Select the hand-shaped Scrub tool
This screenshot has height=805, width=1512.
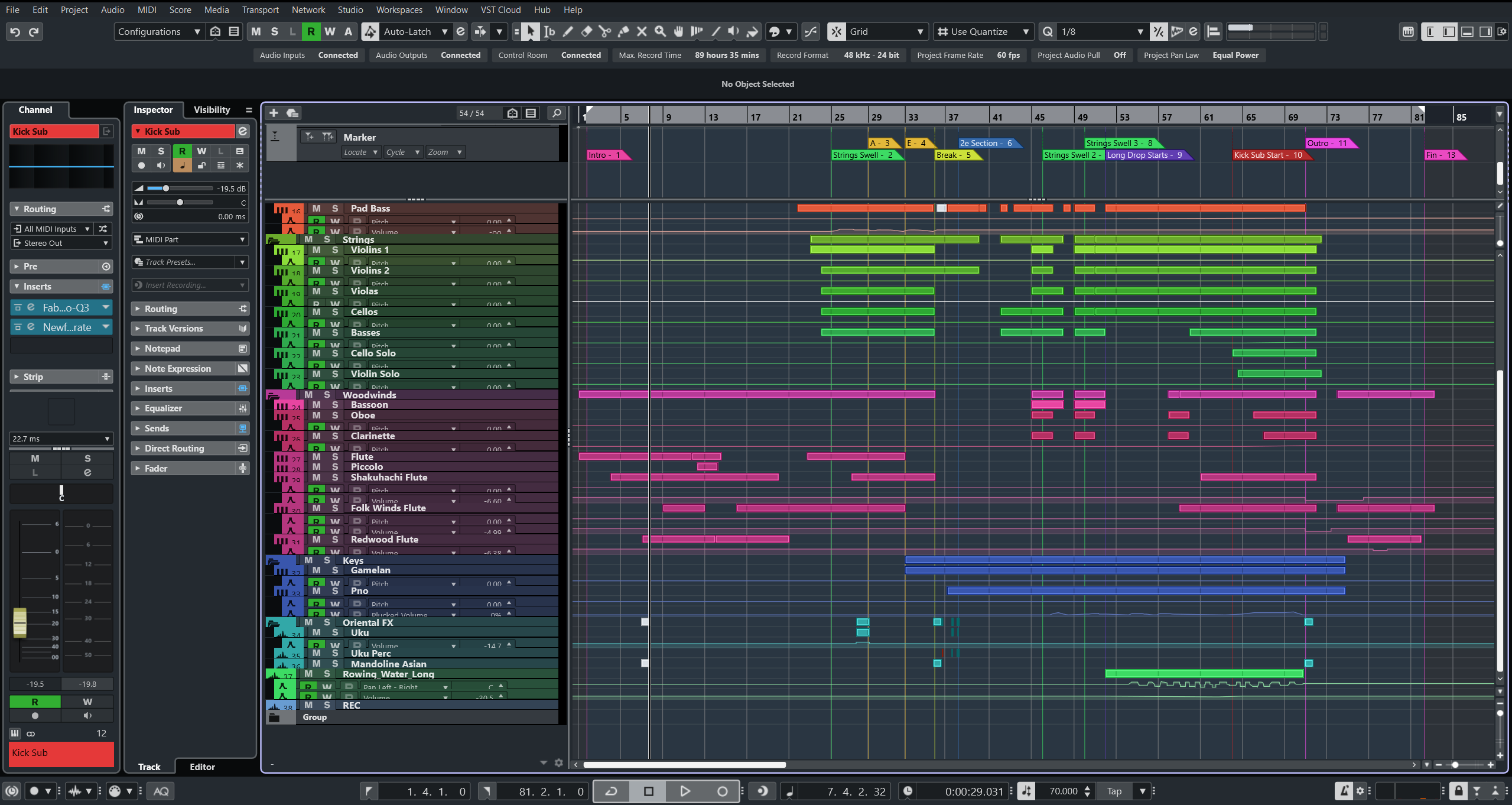pyautogui.click(x=678, y=32)
